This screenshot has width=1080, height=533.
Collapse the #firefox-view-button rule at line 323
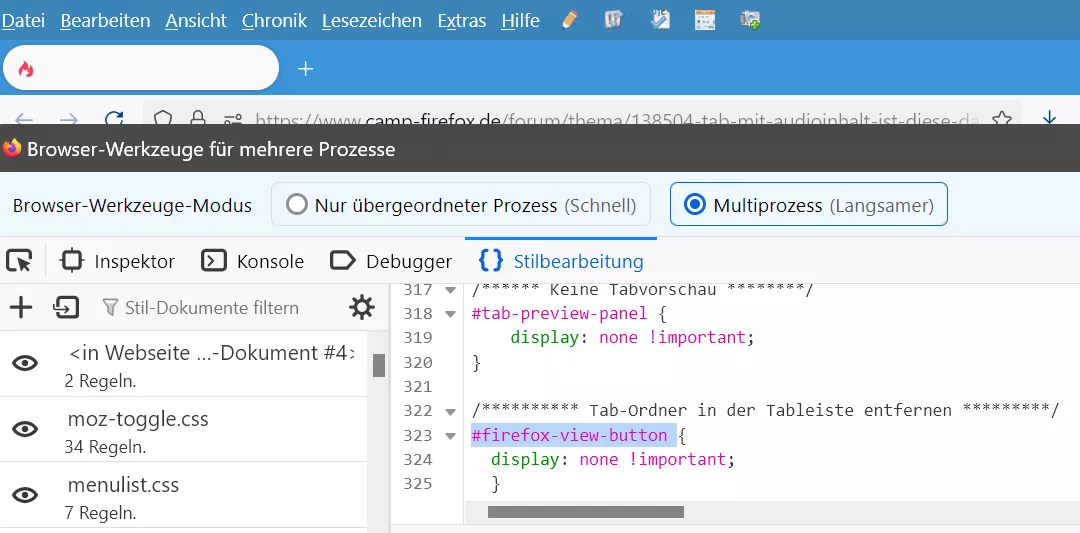click(x=450, y=436)
